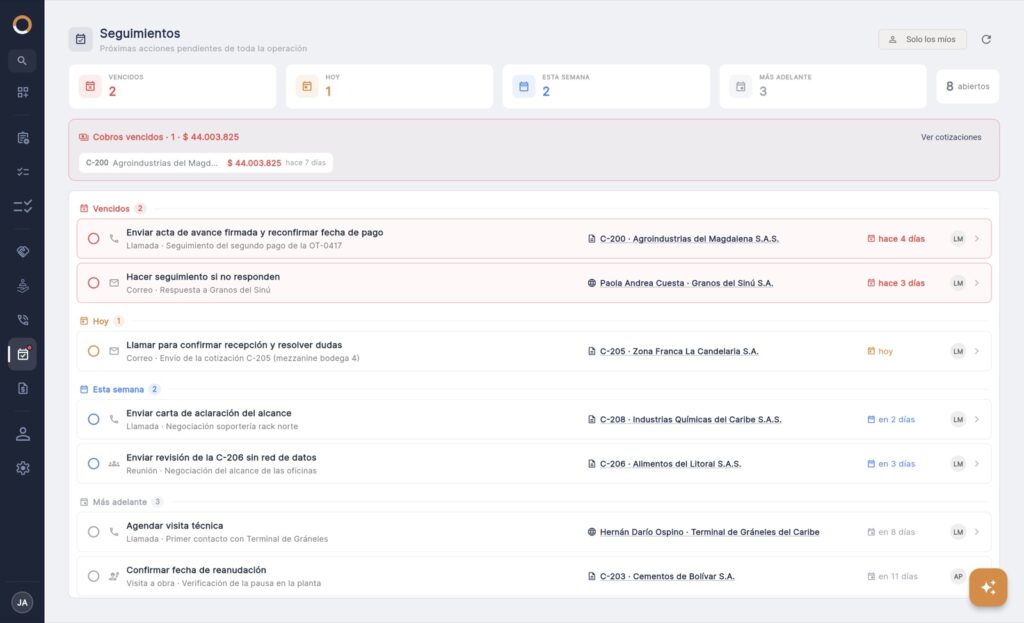Open chevron on Alimentos del Litoral row
This screenshot has height=623, width=1024.
pos(977,464)
